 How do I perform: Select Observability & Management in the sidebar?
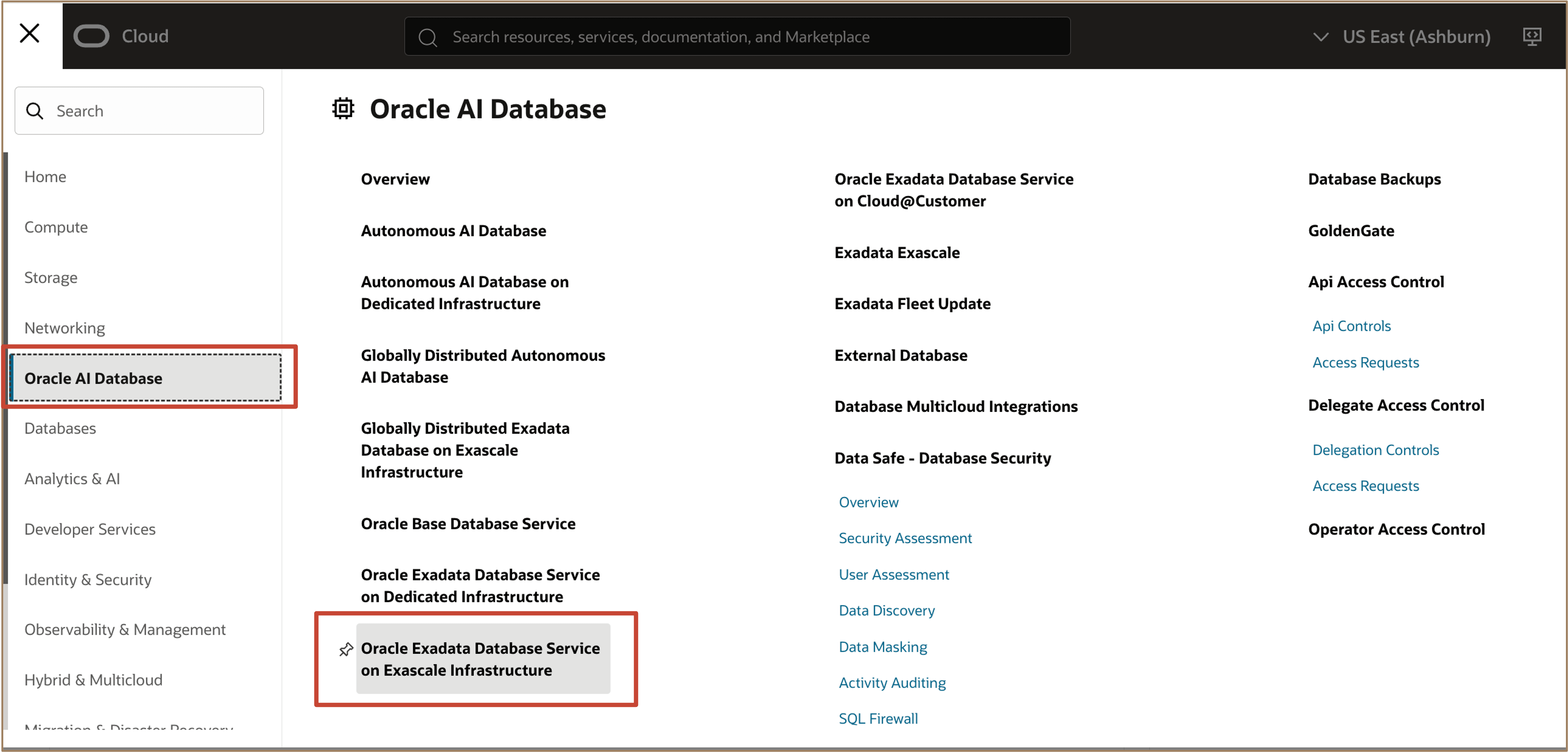(x=125, y=630)
